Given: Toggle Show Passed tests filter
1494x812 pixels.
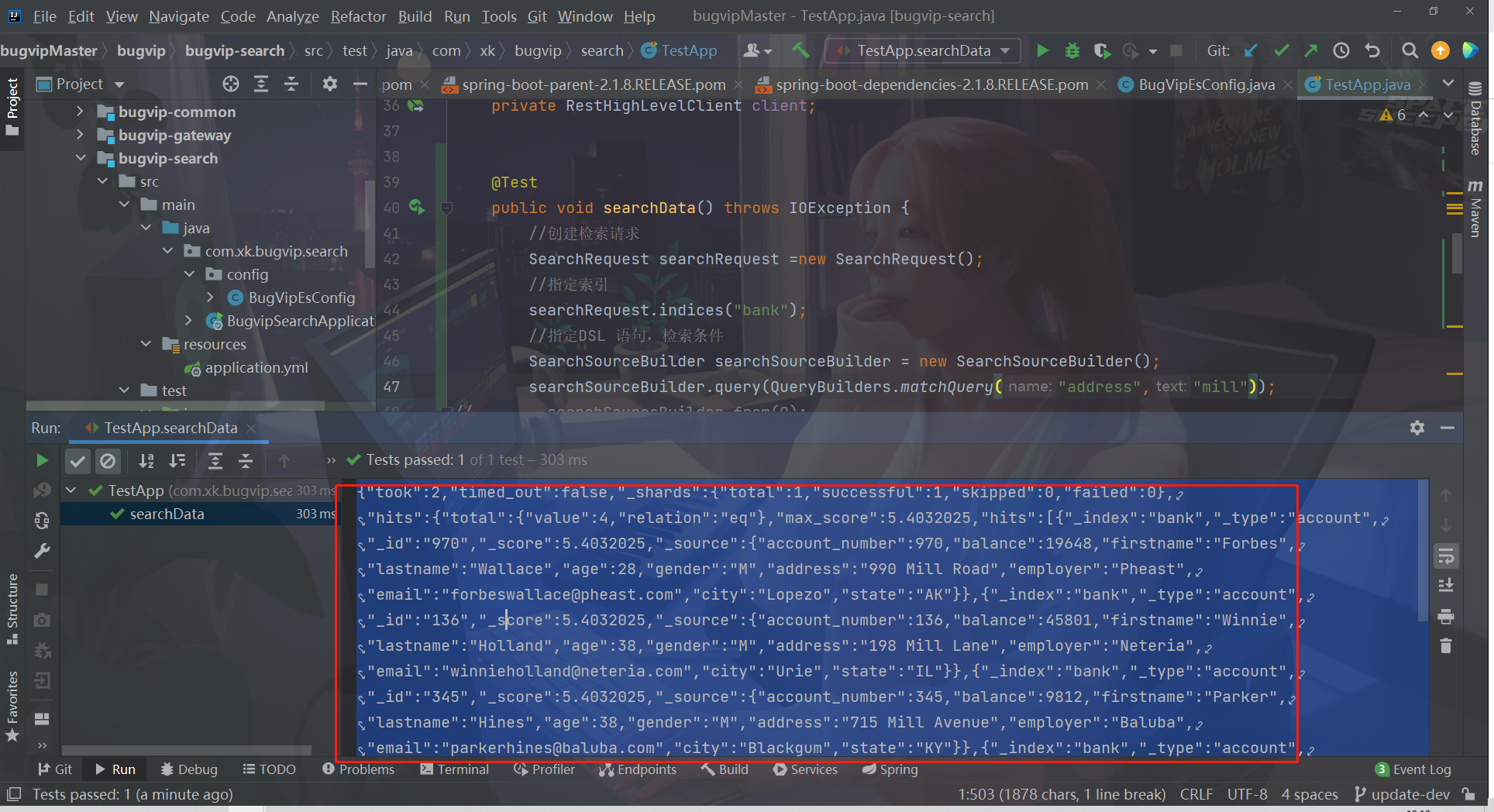Looking at the screenshot, I should point(77,460).
